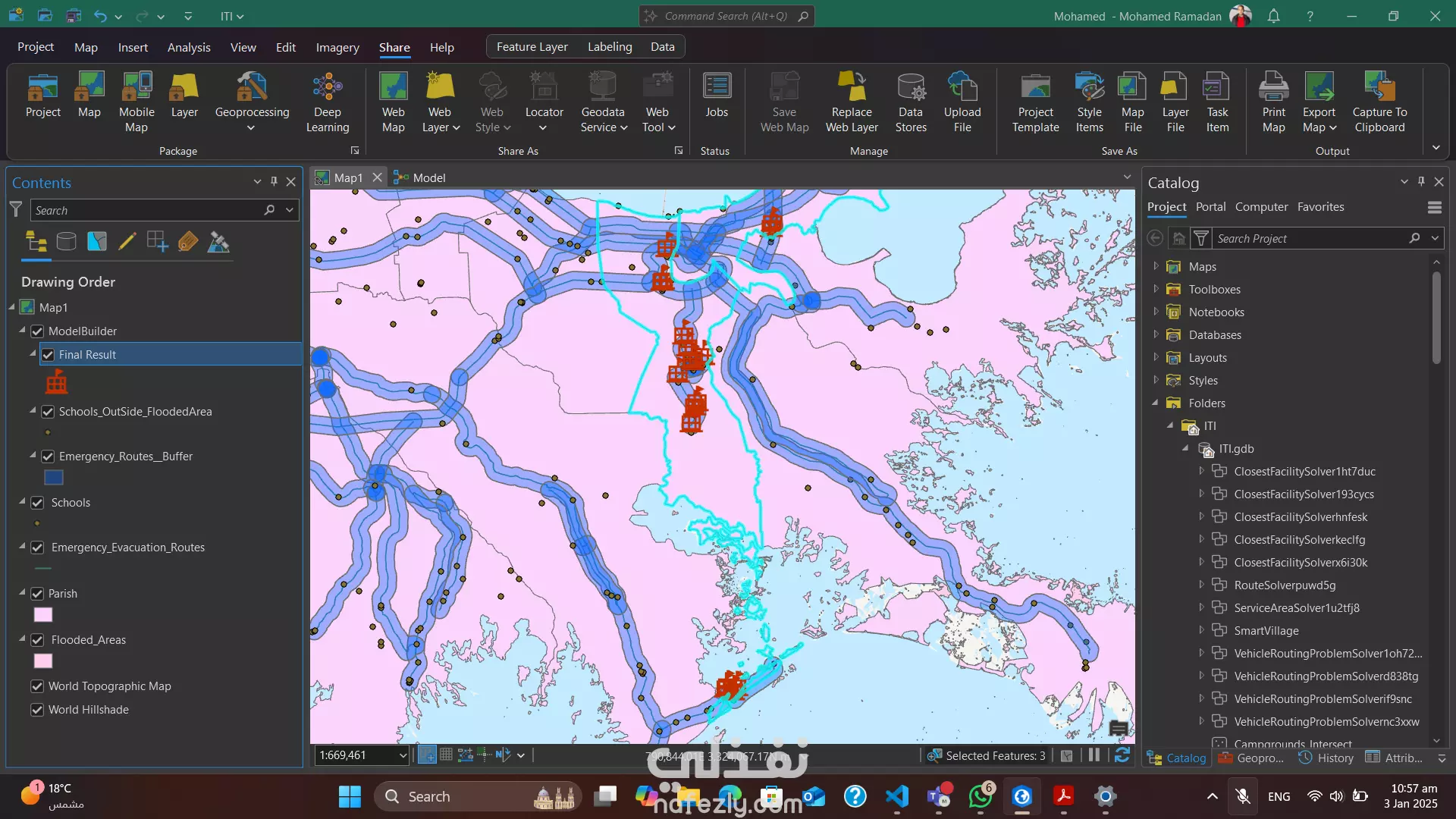Image resolution: width=1456 pixels, height=819 pixels.
Task: Switch to List By Selection view
Action: coord(97,242)
